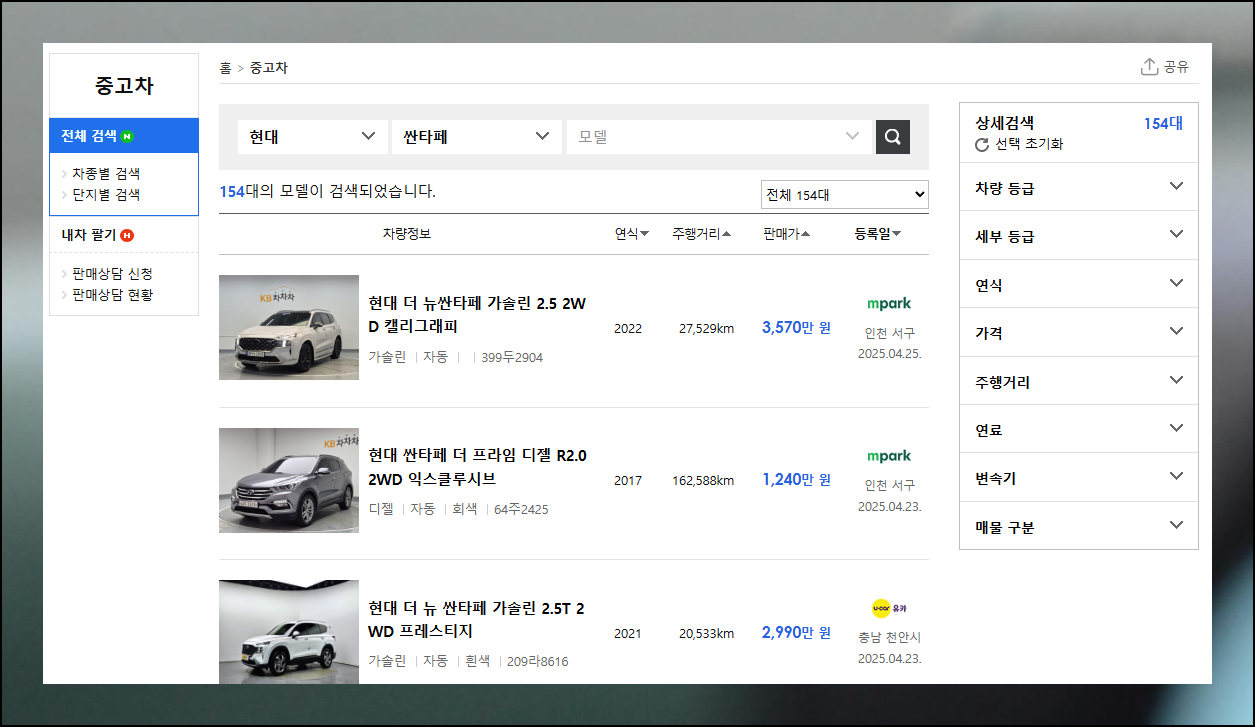Screen dimensions: 1255x727
Task: Expand the 가격 filter section
Action: point(1078,332)
